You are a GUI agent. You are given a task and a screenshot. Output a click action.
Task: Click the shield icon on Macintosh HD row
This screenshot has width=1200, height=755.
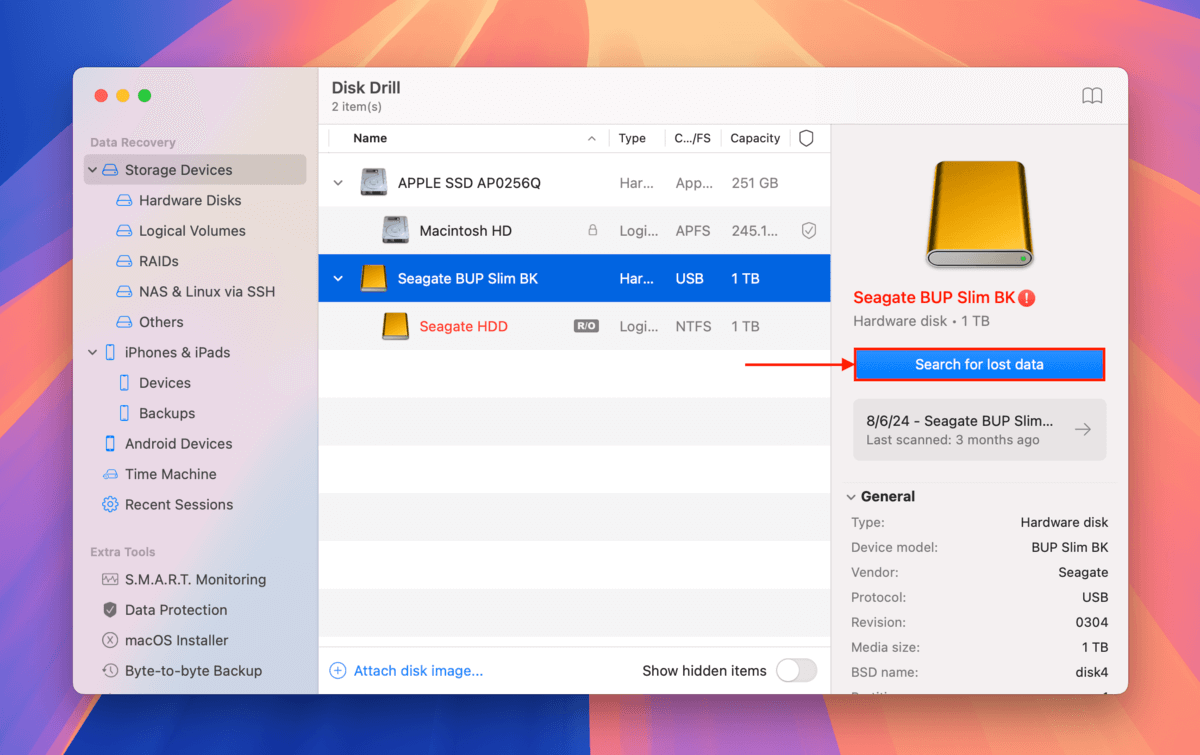tap(809, 231)
